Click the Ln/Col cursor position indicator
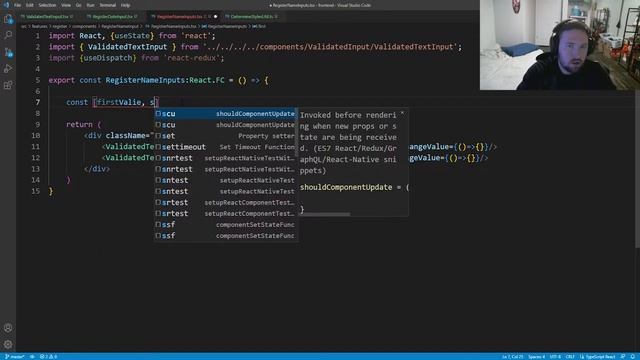The width and height of the screenshot is (640, 360). [512, 357]
